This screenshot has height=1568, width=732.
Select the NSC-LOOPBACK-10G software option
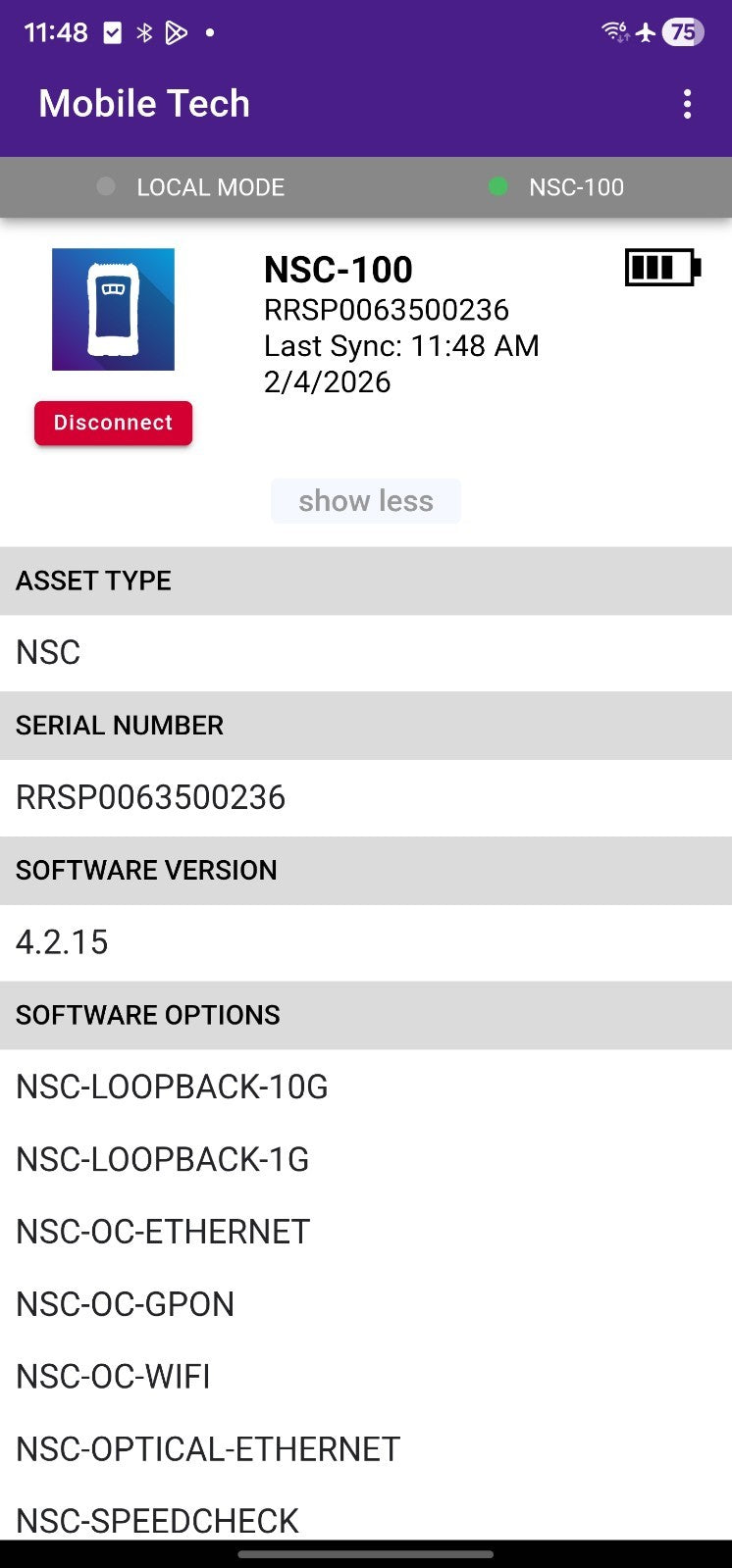pos(172,1087)
